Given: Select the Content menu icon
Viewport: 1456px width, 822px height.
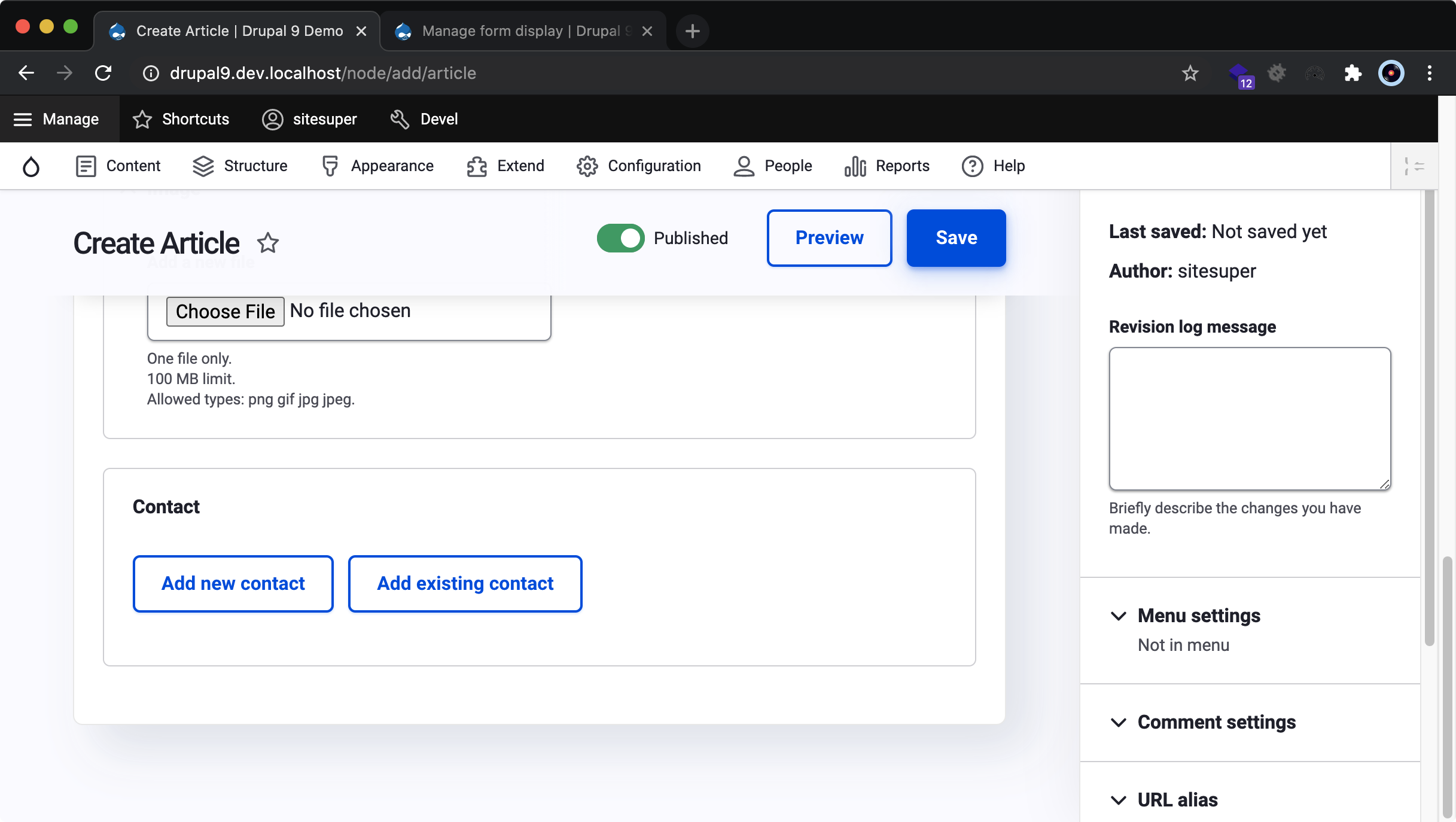Looking at the screenshot, I should click(x=86, y=166).
